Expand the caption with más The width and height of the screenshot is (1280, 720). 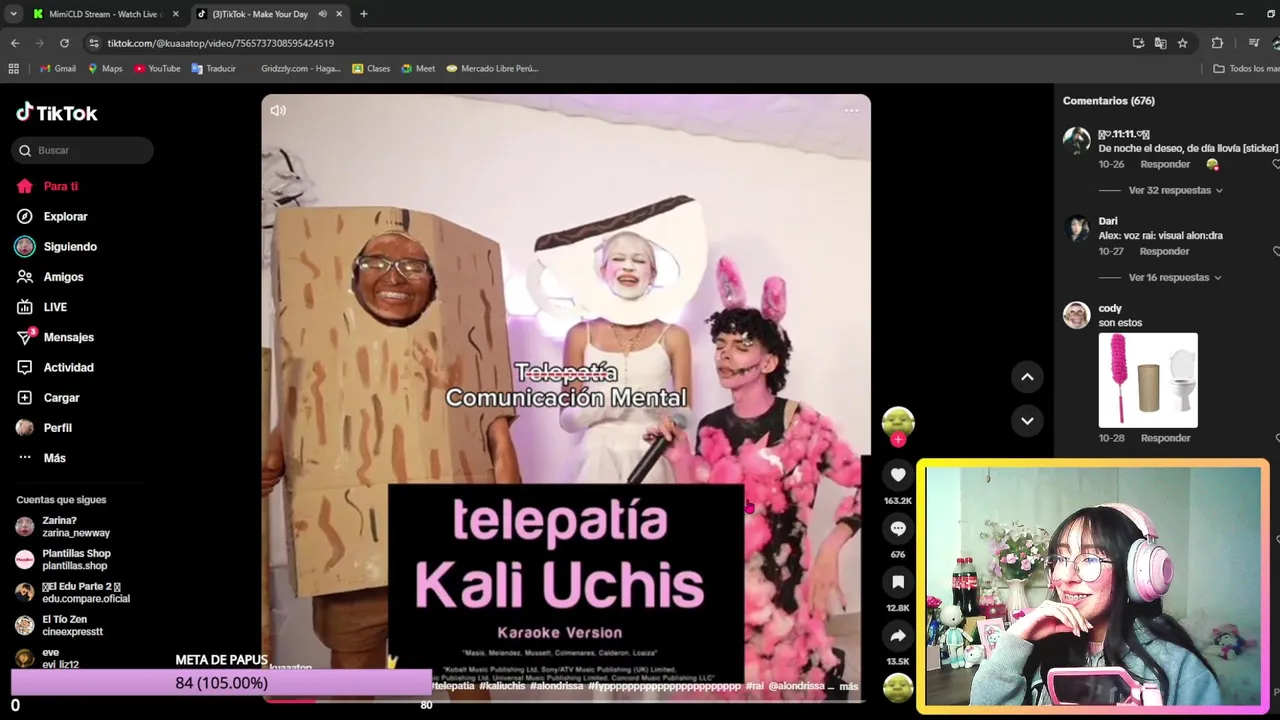tap(849, 686)
